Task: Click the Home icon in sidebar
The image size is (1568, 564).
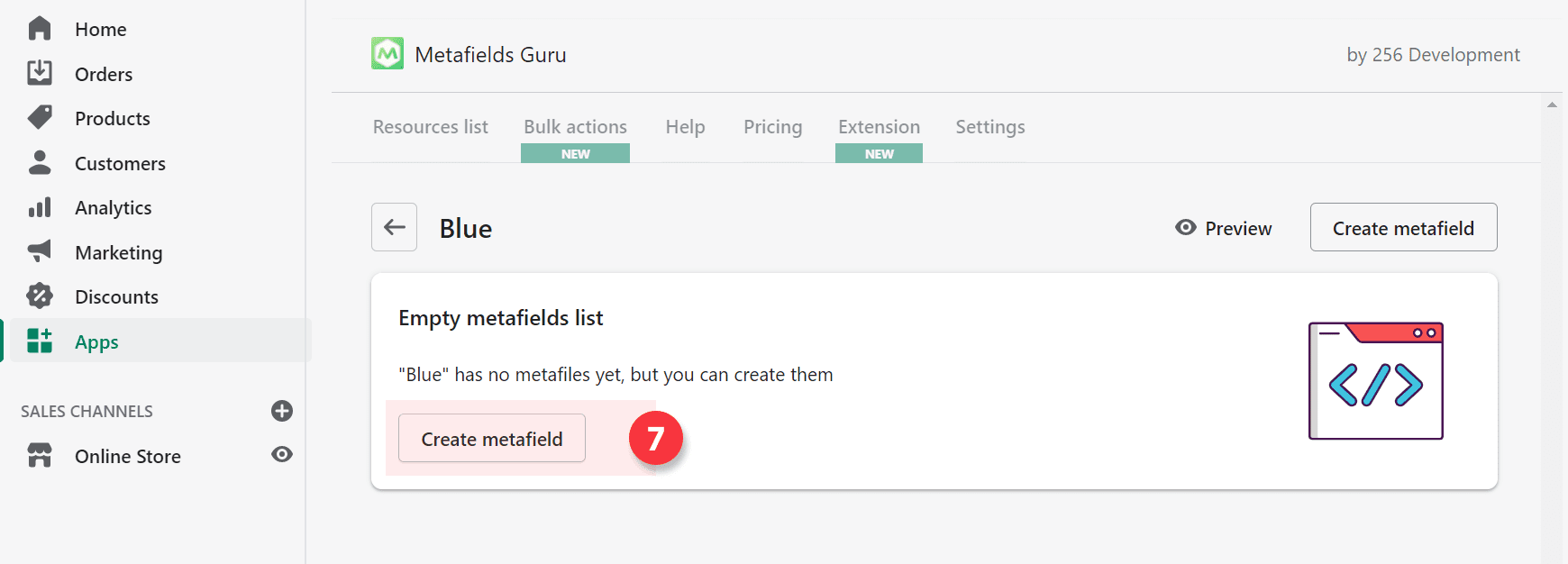Action: pyautogui.click(x=40, y=29)
